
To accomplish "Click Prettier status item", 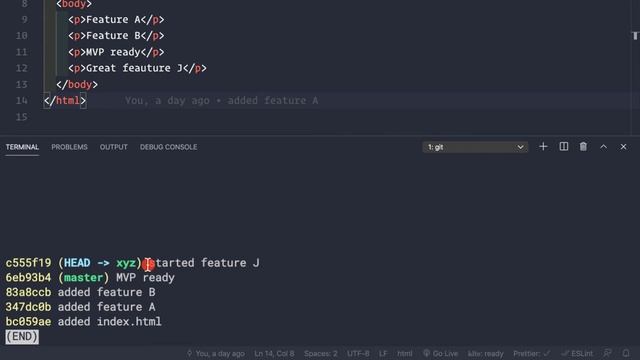I will pyautogui.click(x=531, y=353).
